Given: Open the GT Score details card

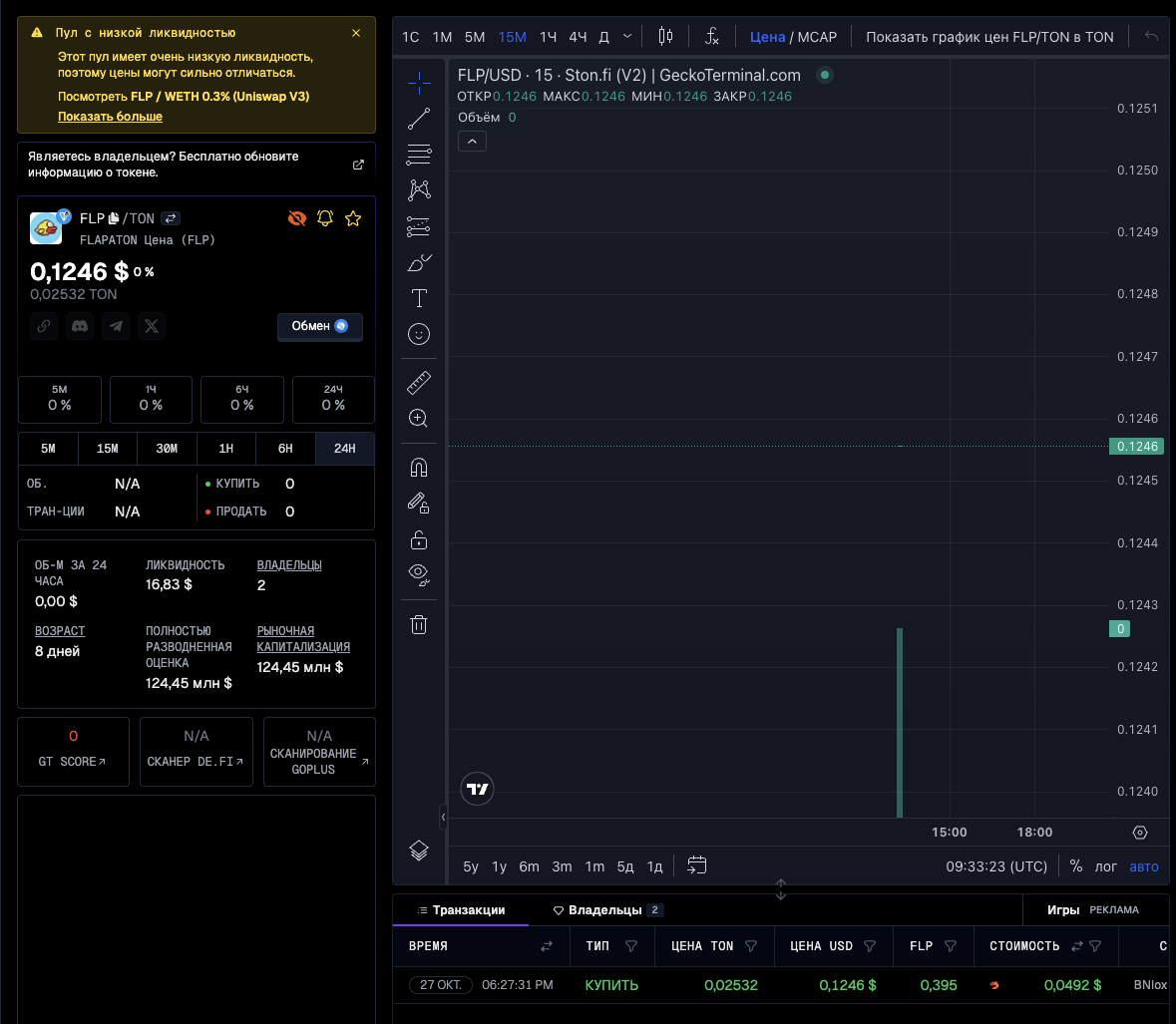Looking at the screenshot, I should pyautogui.click(x=74, y=751).
